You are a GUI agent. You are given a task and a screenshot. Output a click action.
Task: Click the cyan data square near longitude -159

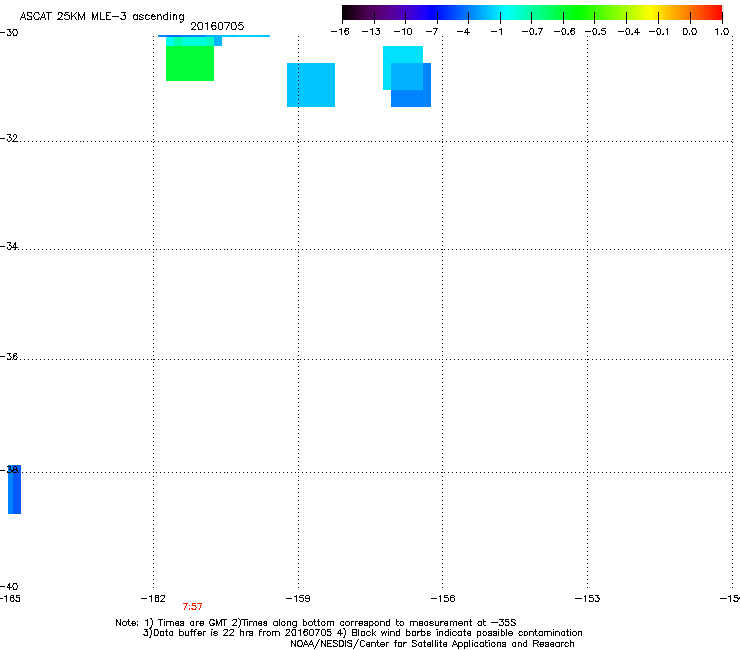point(311,85)
